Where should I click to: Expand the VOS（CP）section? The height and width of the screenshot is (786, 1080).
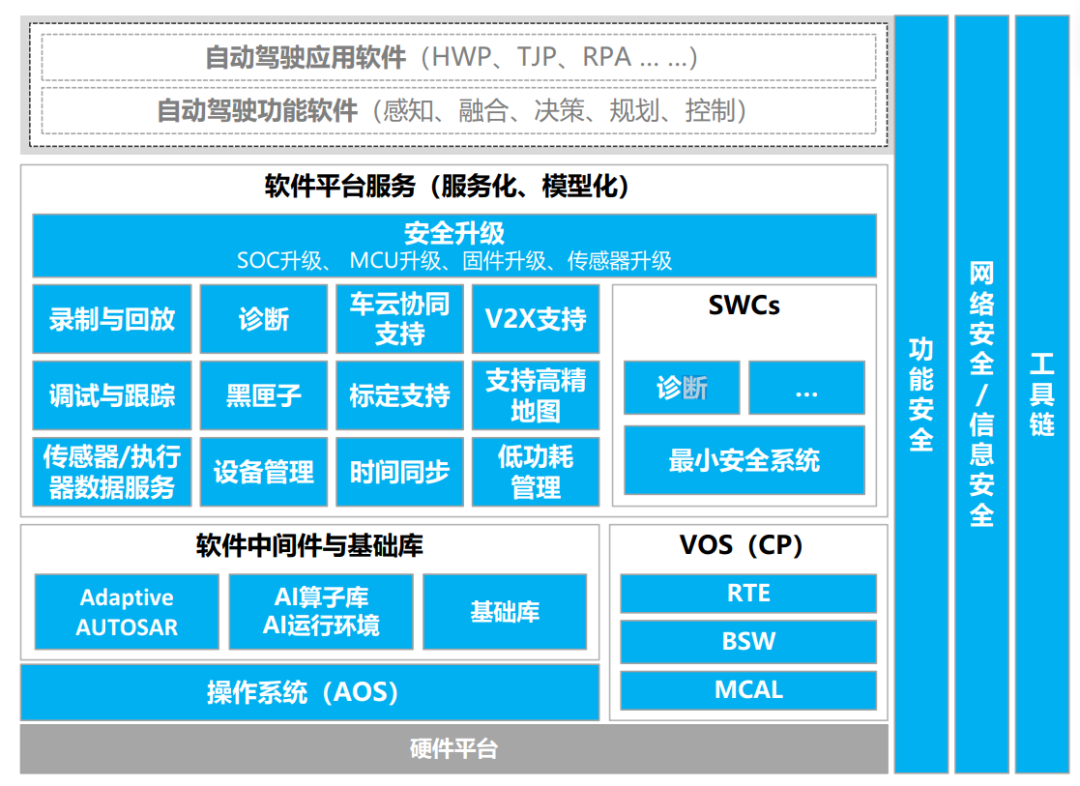pyautogui.click(x=747, y=545)
